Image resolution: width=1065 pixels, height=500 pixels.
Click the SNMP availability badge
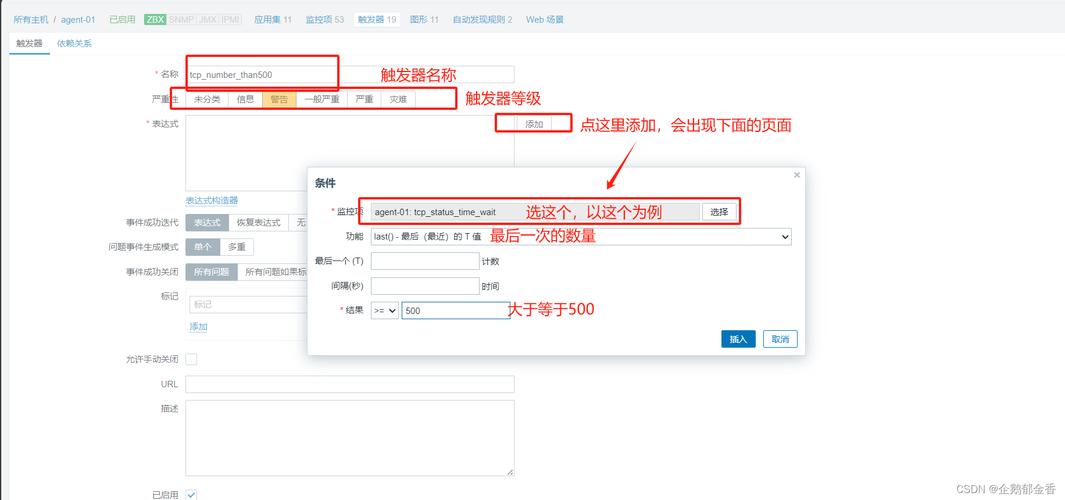(x=180, y=20)
